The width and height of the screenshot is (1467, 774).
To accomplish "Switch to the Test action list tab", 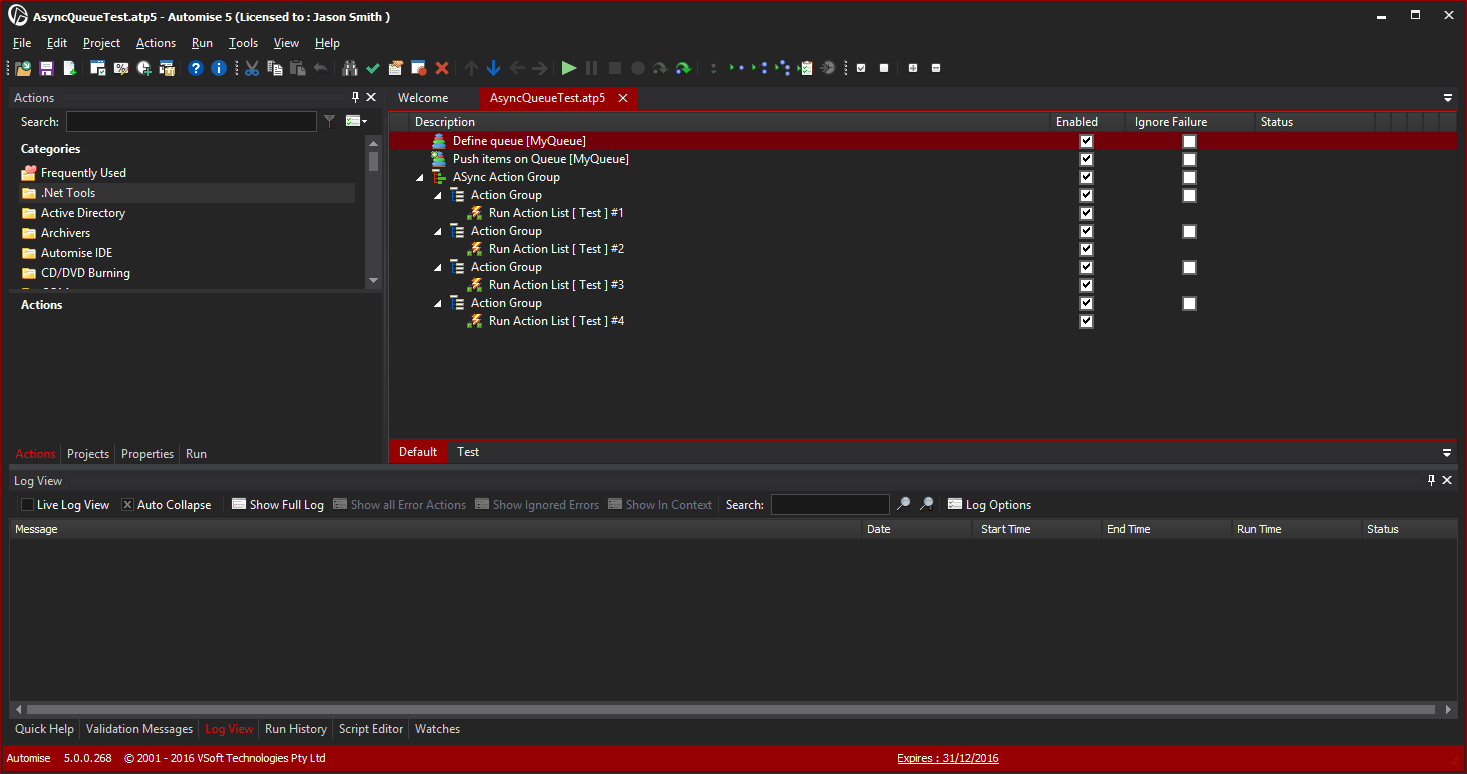I will tap(468, 452).
